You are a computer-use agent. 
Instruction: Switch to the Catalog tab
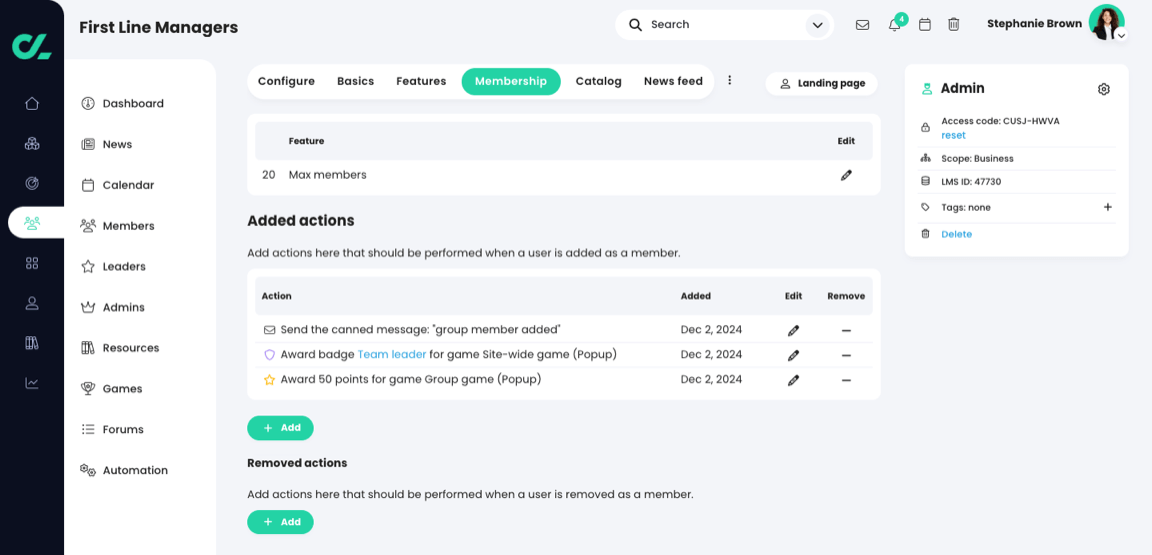pos(598,82)
